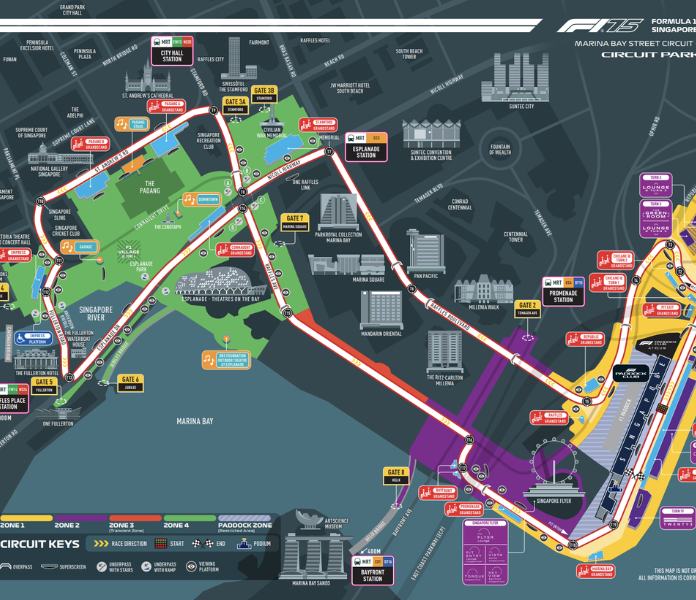
Task: Click the F1 75 logo
Action: click(x=600, y=26)
